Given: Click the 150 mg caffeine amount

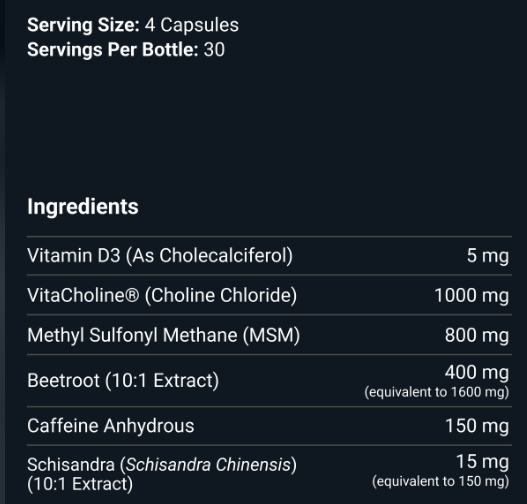Looking at the screenshot, I should tap(477, 426).
